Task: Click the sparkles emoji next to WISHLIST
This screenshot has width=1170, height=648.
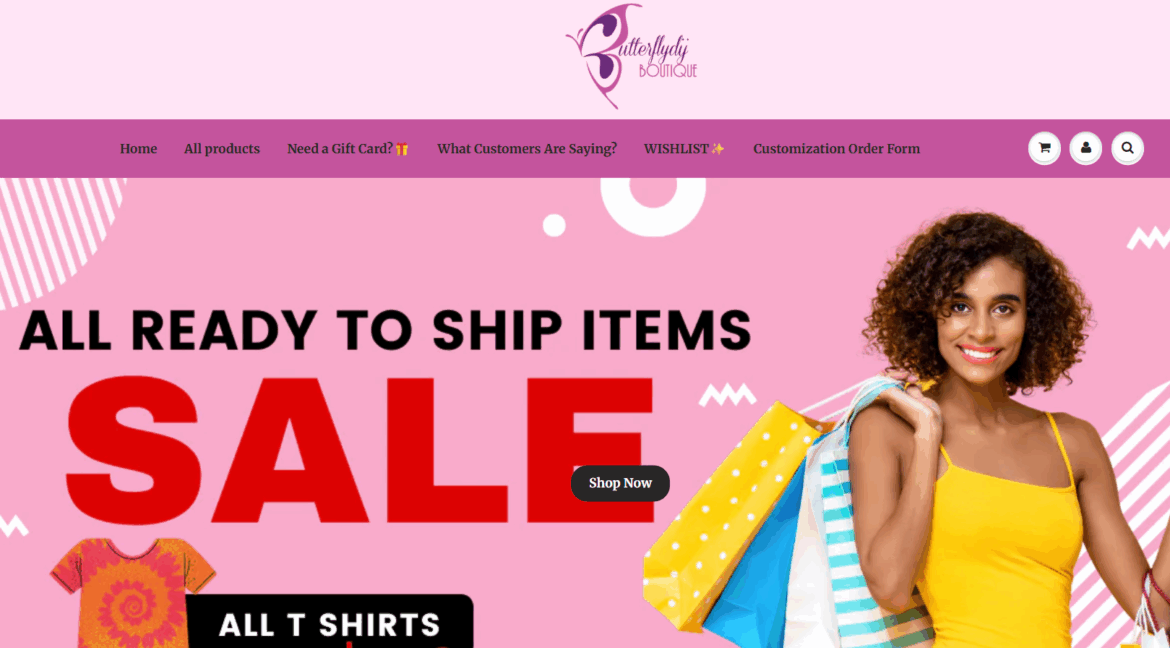Action: [718, 149]
